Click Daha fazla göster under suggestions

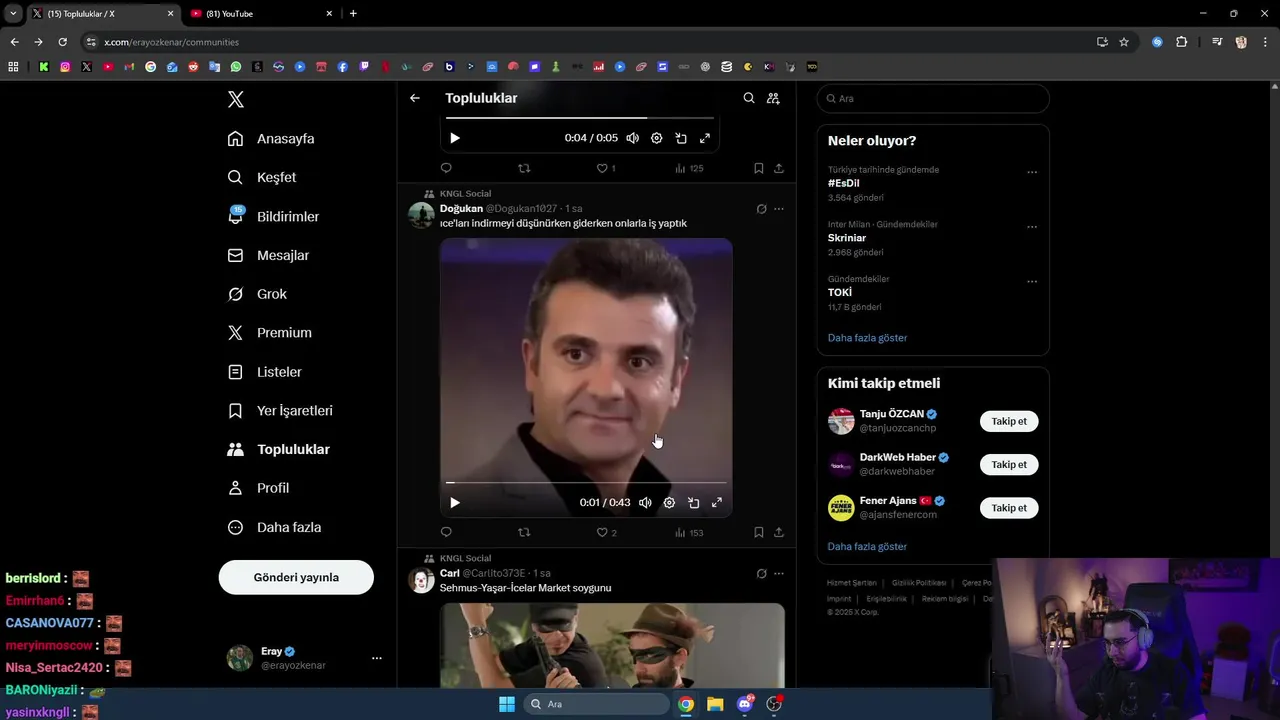coord(867,547)
